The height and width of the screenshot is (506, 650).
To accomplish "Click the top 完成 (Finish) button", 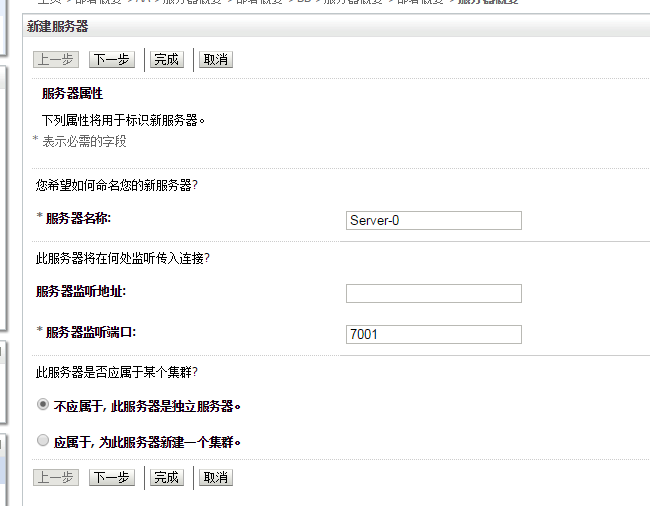I will [167, 60].
